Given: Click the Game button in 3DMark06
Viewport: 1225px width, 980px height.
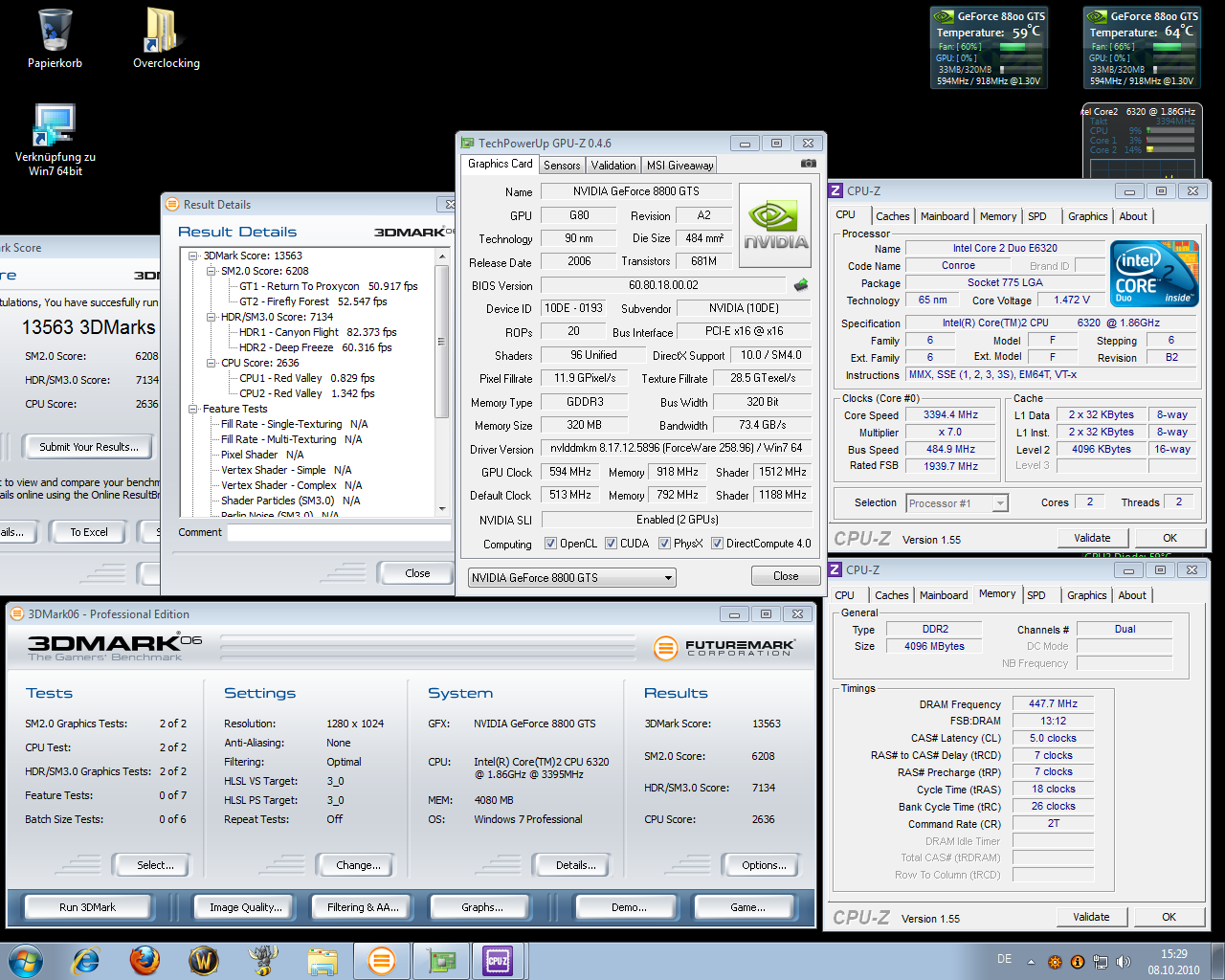Looking at the screenshot, I should 747,907.
